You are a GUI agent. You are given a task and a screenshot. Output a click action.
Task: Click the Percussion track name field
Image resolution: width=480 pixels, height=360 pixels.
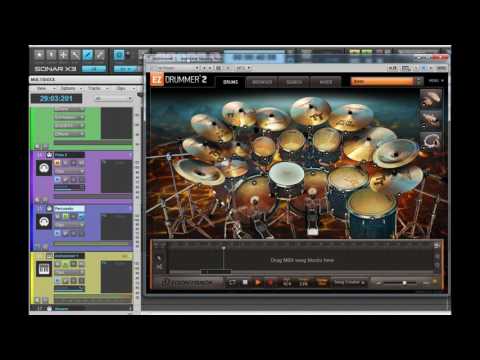pyautogui.click(x=69, y=209)
